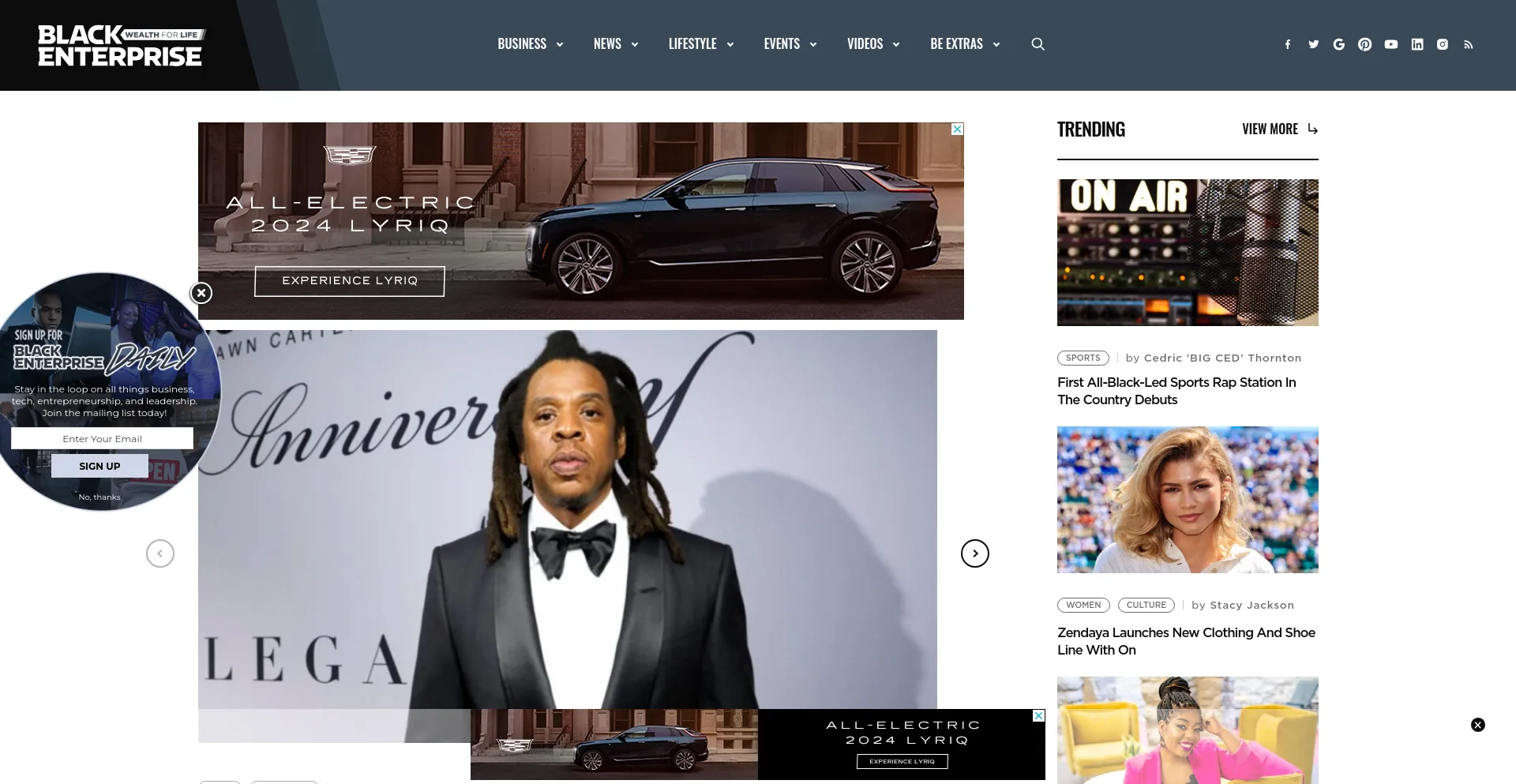Dismiss the black circular X at right
Viewport: 1516px width, 784px height.
point(1478,725)
